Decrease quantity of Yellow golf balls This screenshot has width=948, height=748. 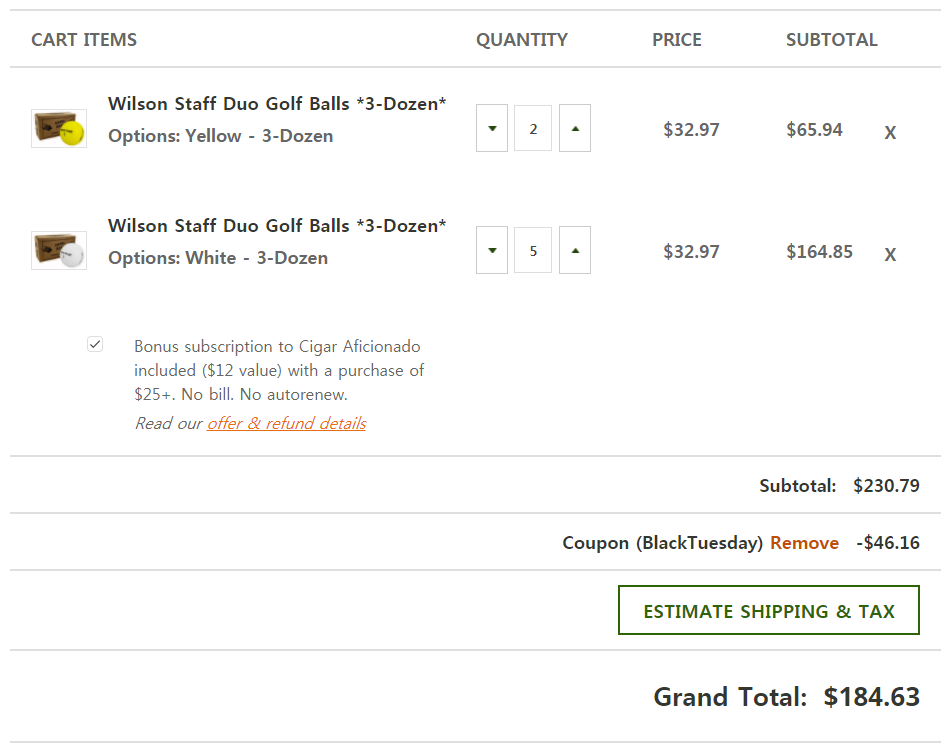click(492, 128)
